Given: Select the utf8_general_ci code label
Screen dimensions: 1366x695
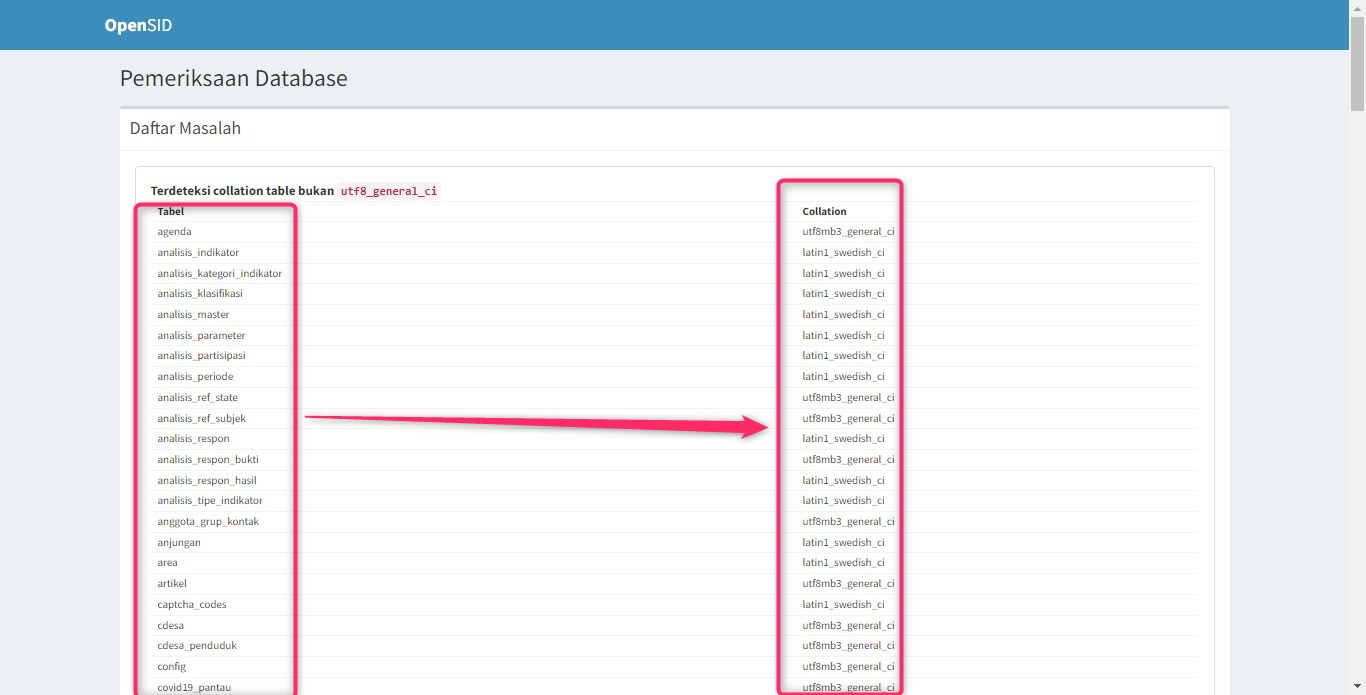Looking at the screenshot, I should [389, 190].
